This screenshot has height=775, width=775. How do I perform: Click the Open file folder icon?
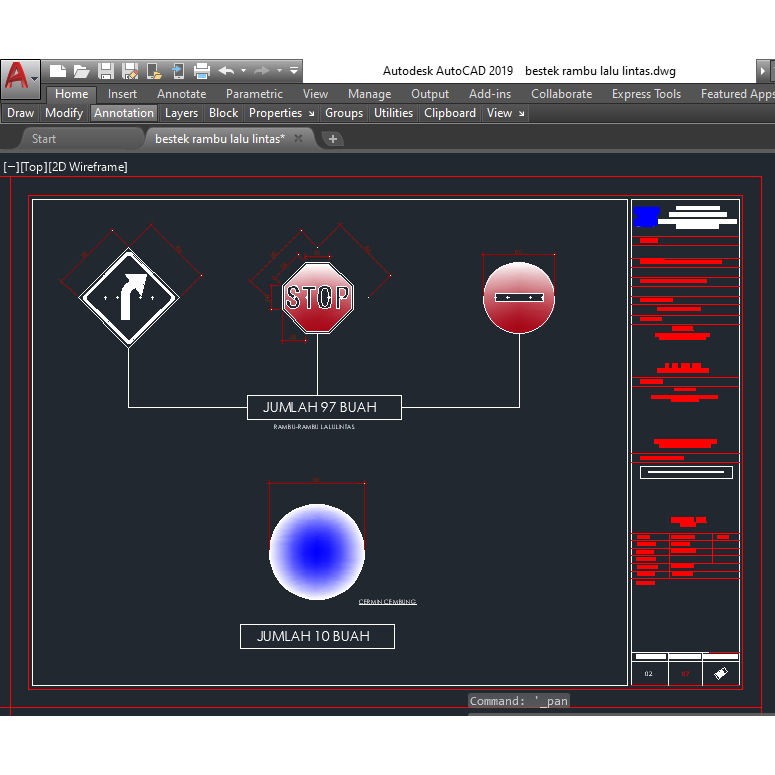tap(81, 71)
